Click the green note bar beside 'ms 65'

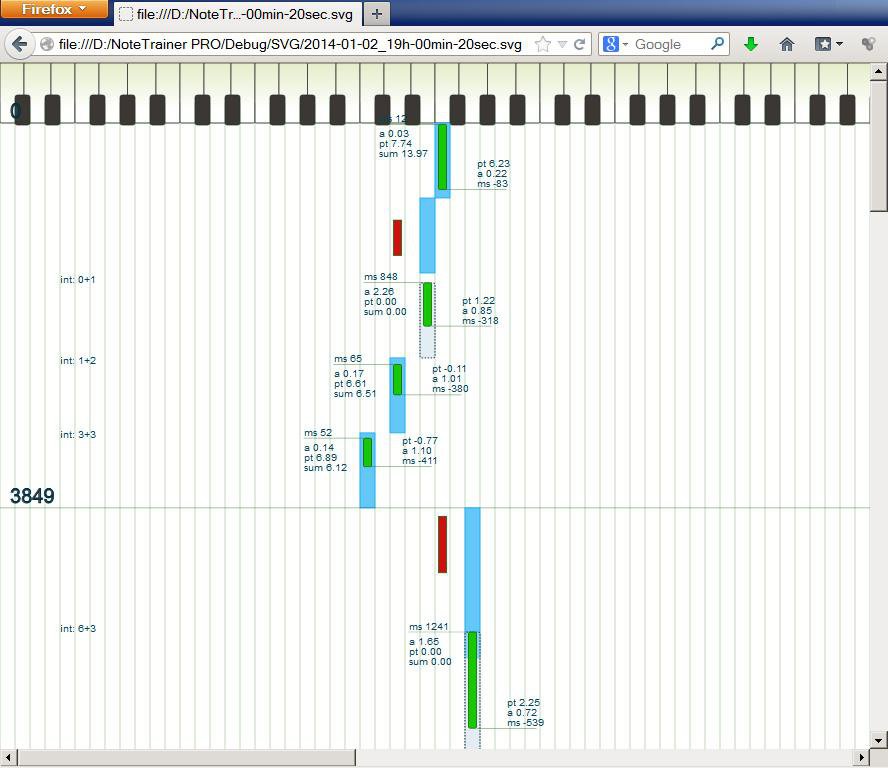(x=398, y=379)
